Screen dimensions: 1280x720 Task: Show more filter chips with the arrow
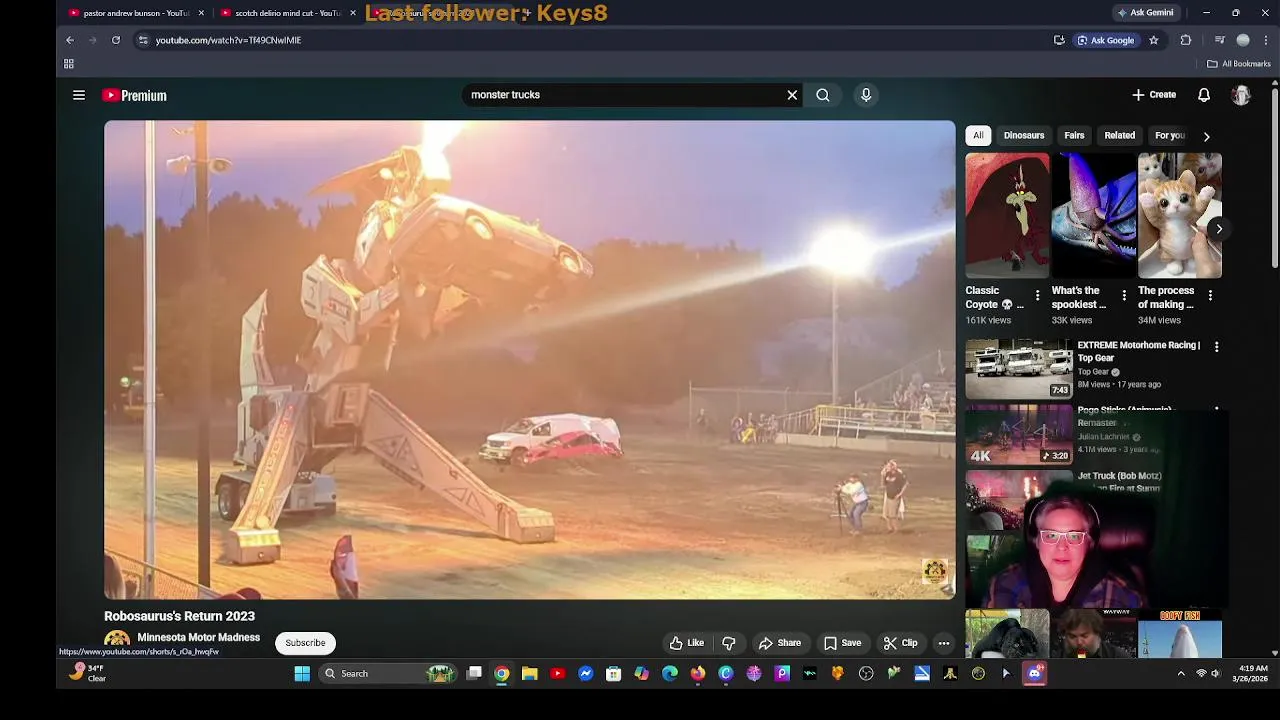(1206, 136)
